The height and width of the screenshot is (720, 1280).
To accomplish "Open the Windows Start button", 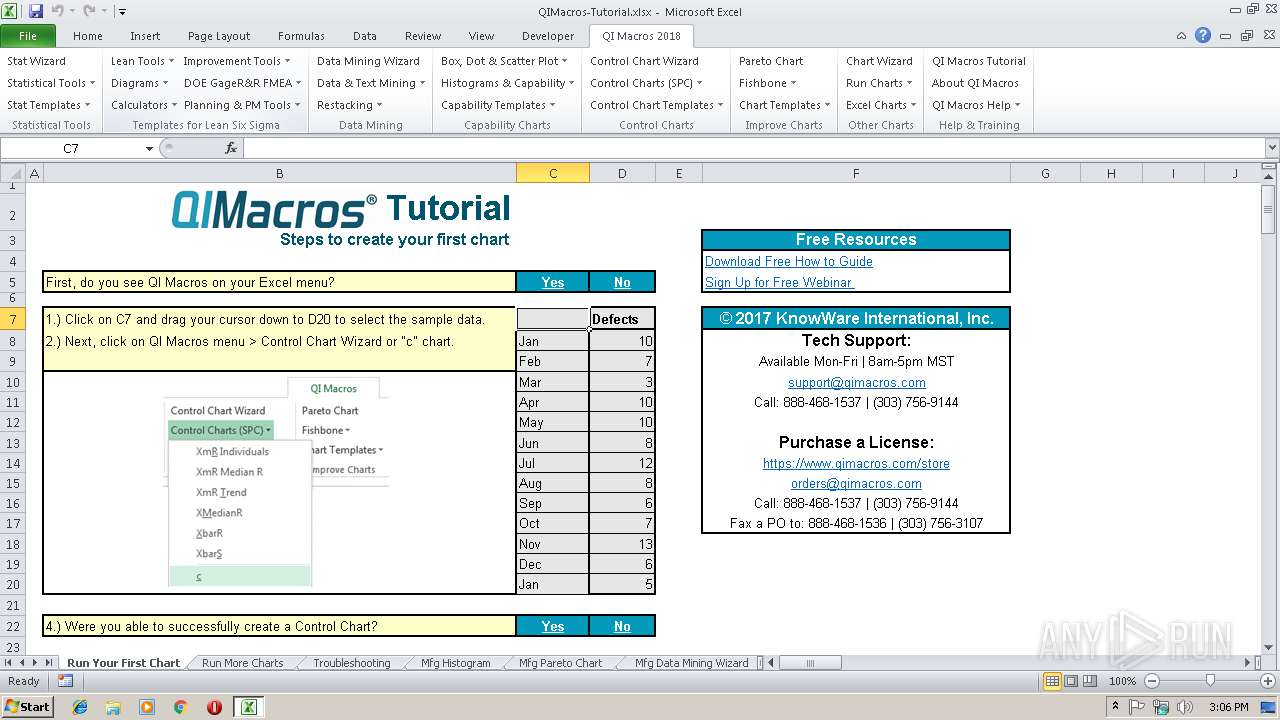I will click(27, 706).
